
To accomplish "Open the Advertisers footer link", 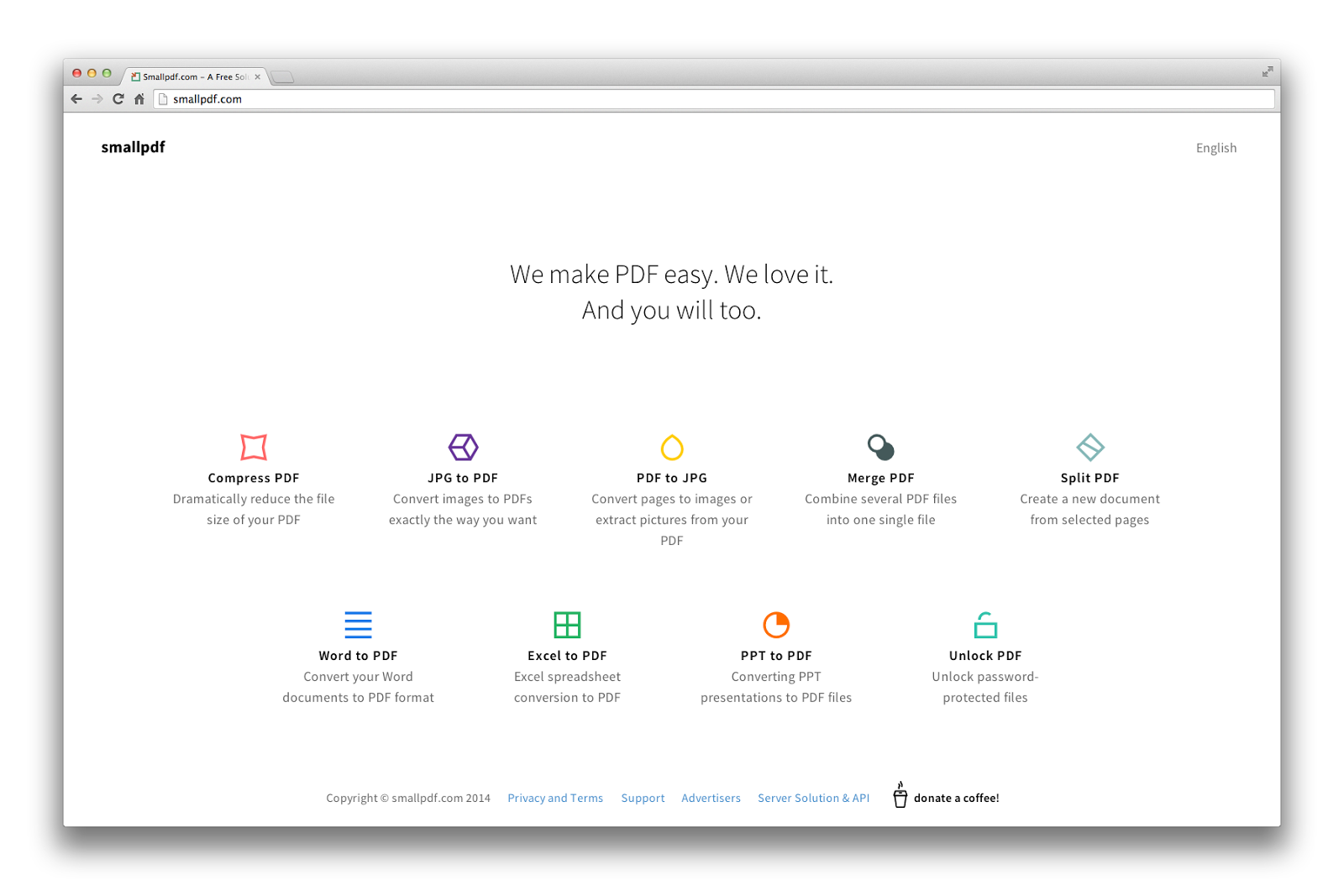I will pyautogui.click(x=711, y=798).
